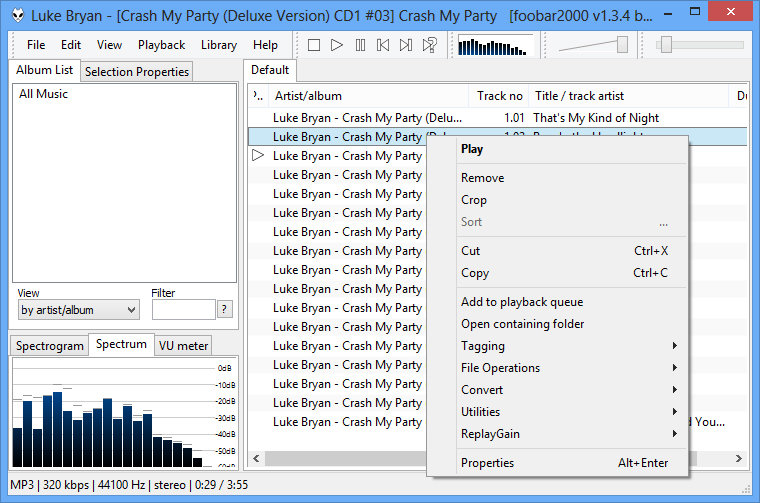Open the 'by artist/album' view dropdown
The image size is (760, 503).
coord(79,310)
